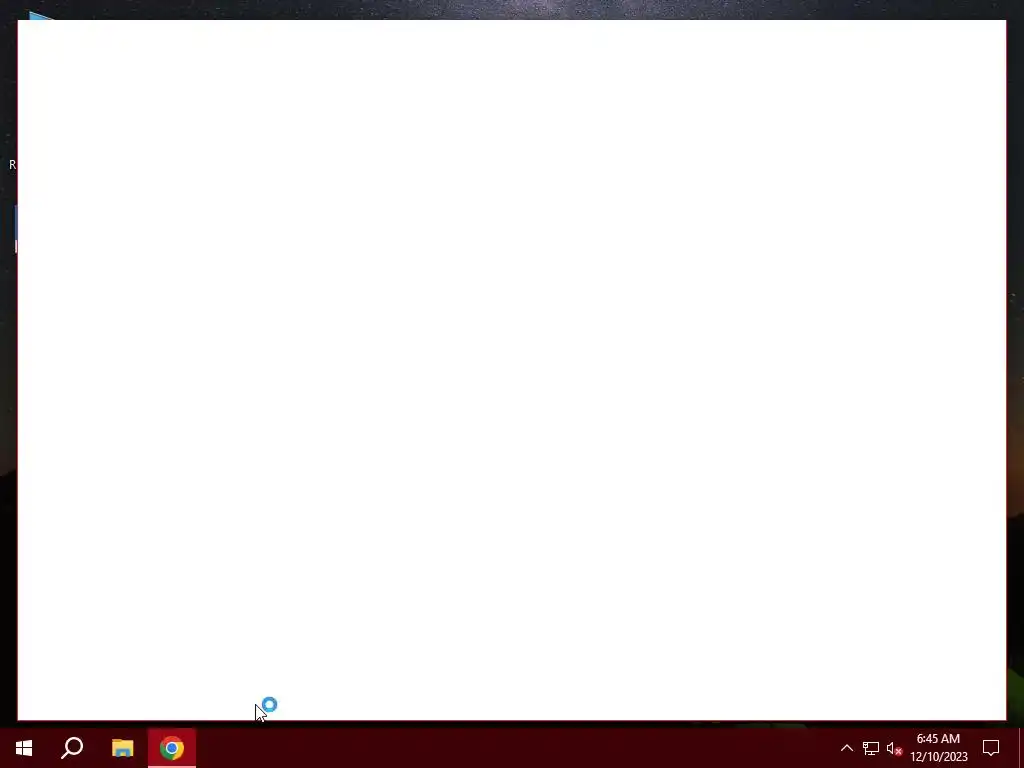Open the Windows Start menu

click(24, 748)
